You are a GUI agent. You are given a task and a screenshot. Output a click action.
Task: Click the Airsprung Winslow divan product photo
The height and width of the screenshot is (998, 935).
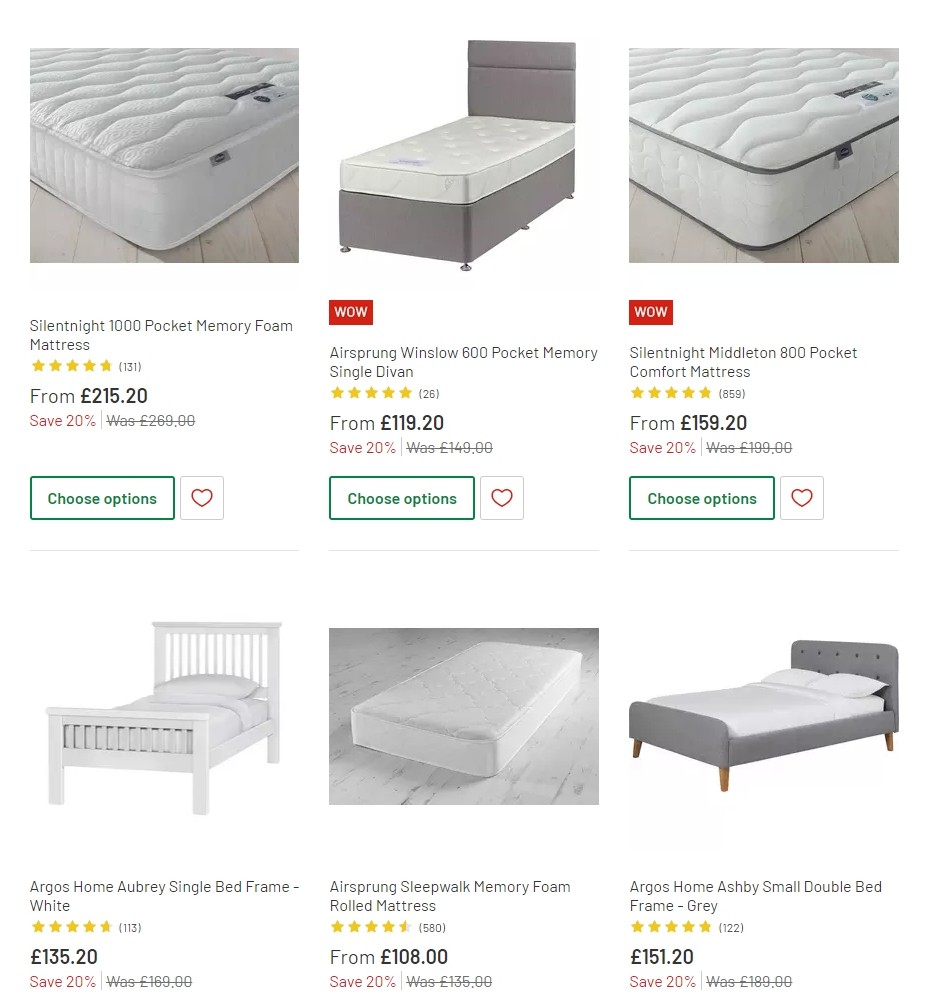pyautogui.click(x=463, y=160)
